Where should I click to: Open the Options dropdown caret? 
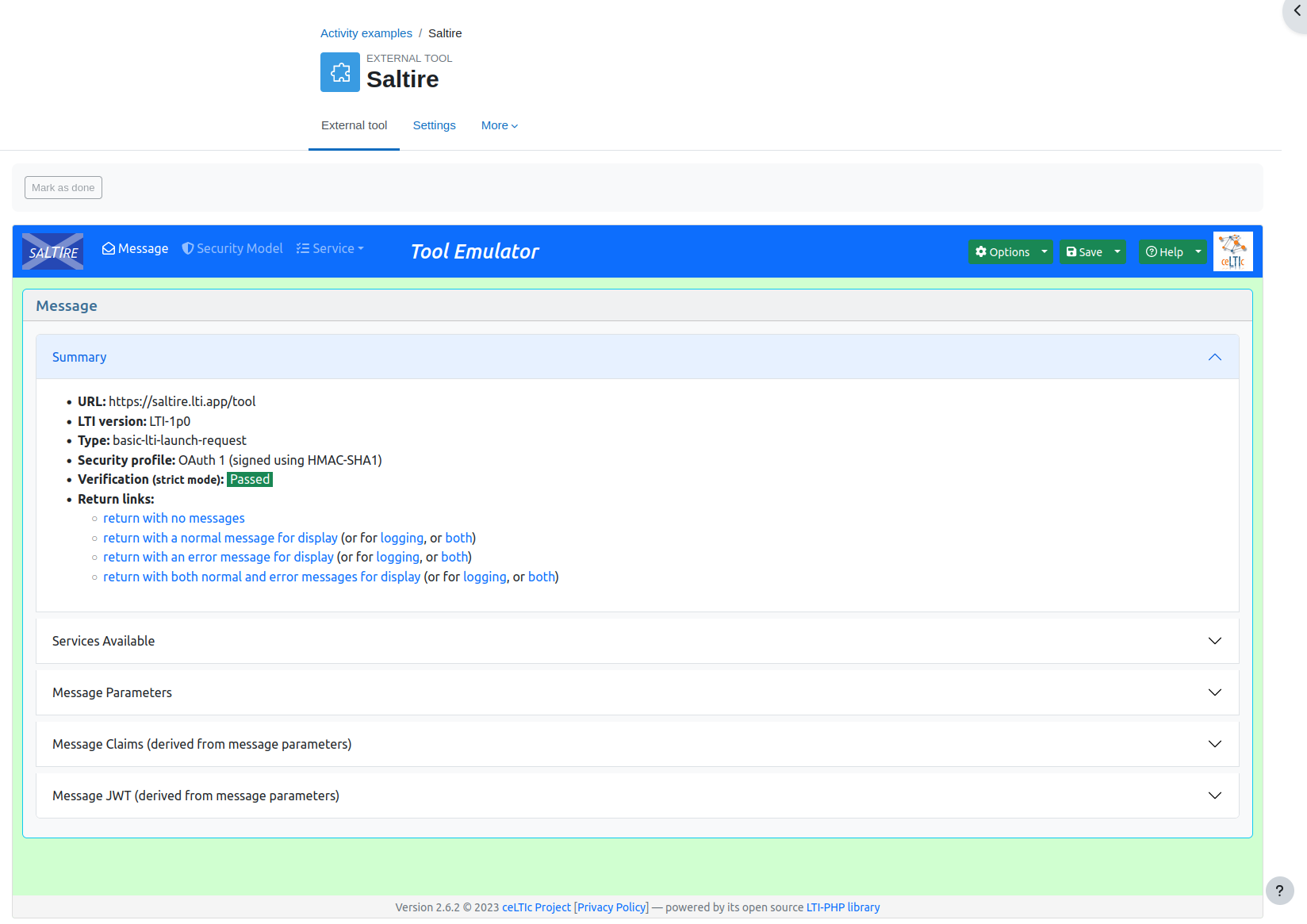[x=1044, y=251]
